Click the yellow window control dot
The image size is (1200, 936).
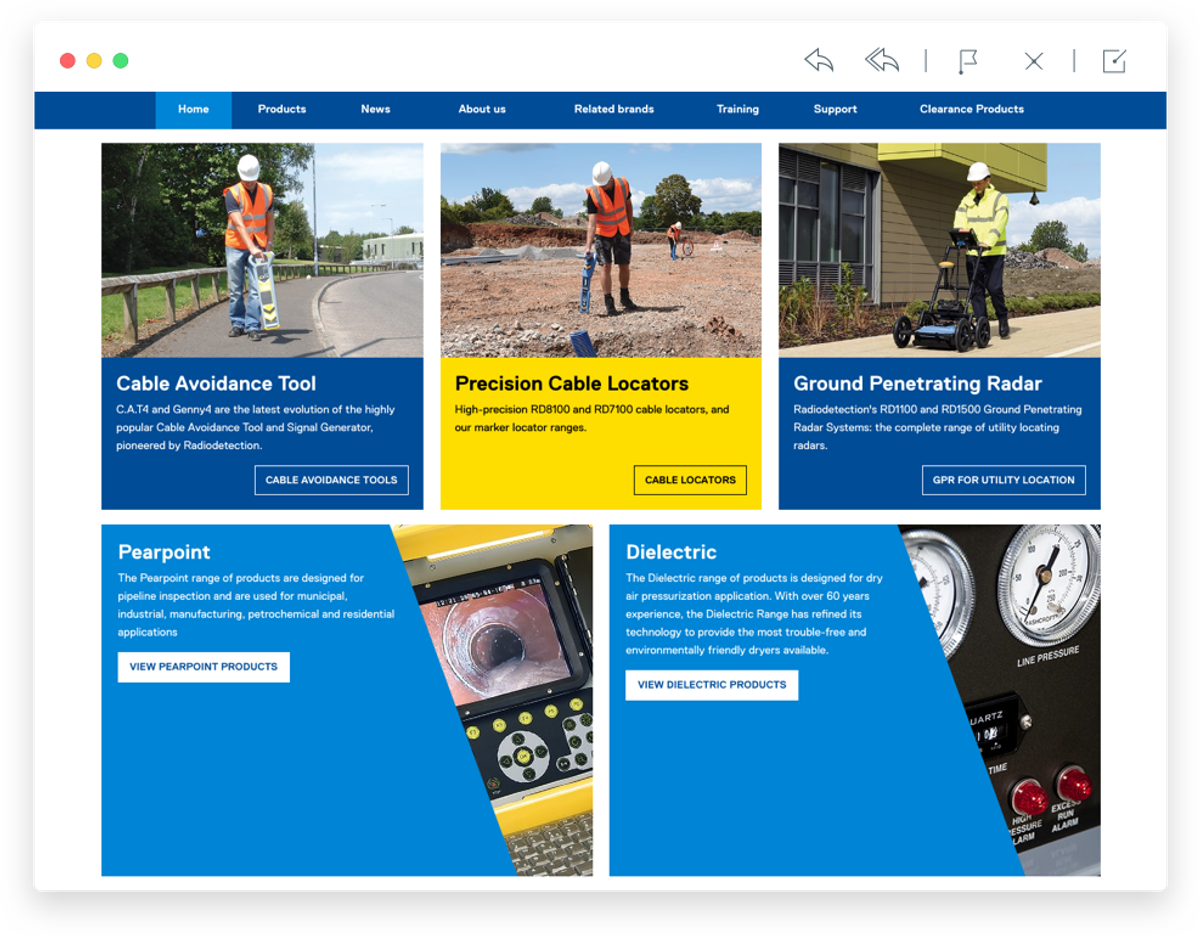(x=94, y=61)
